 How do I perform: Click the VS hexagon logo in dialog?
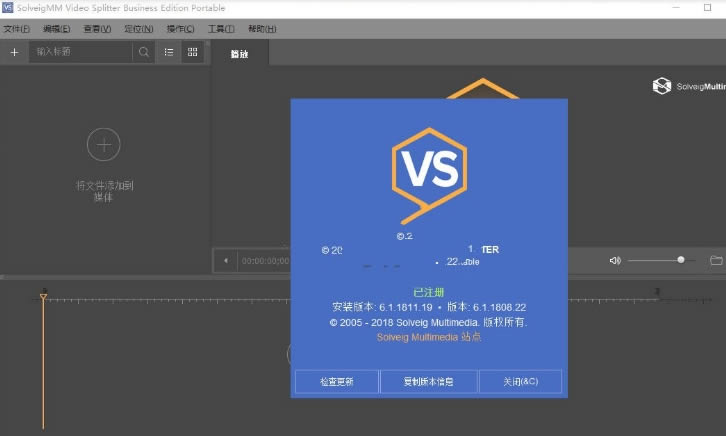point(429,175)
